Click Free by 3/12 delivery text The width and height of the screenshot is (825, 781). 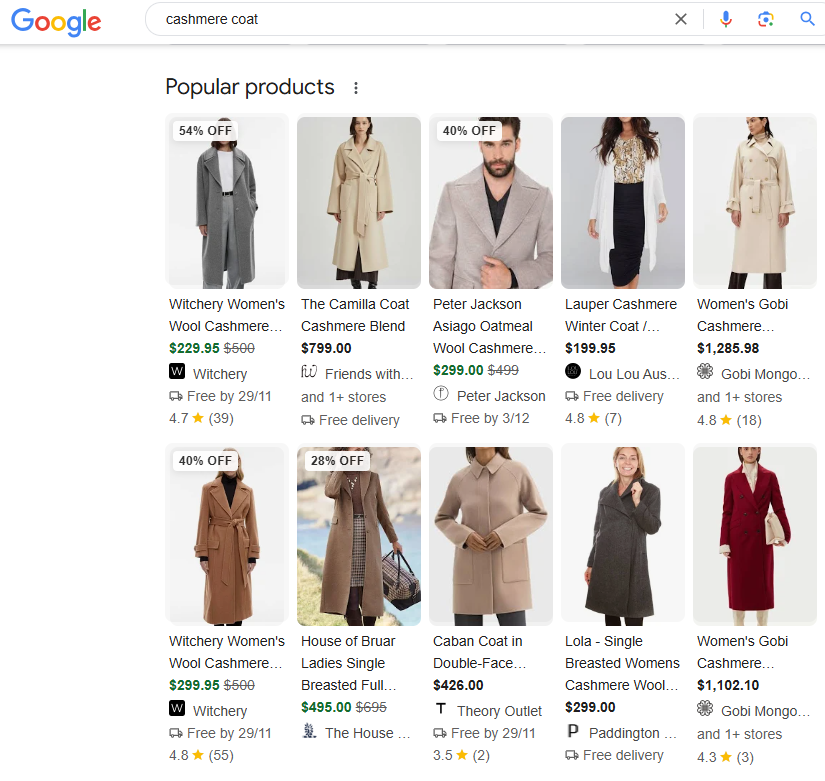click(490, 418)
